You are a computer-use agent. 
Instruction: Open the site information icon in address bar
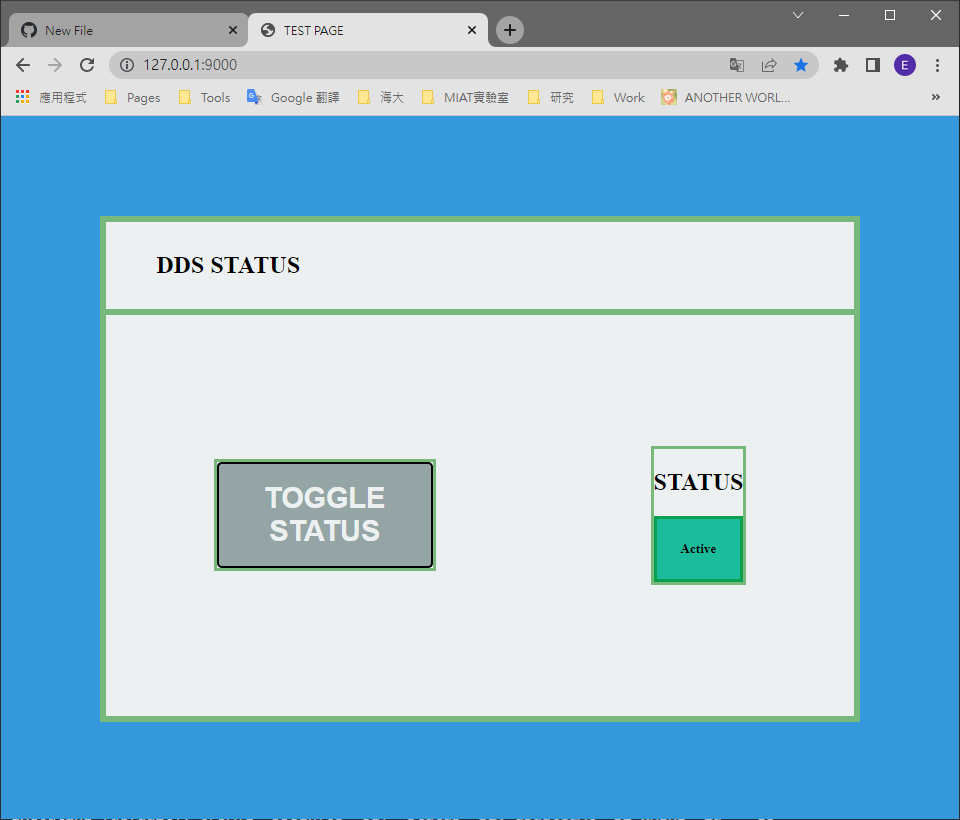pos(127,65)
